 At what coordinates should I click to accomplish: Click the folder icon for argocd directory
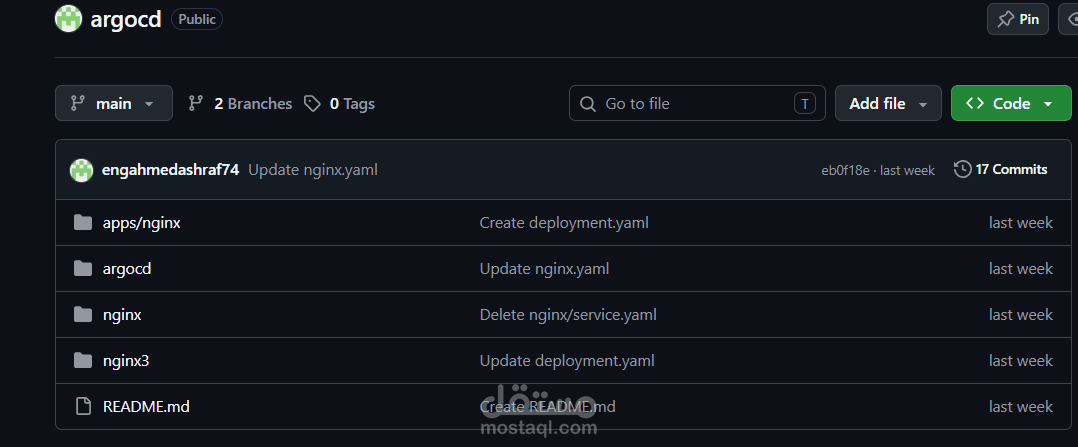tap(82, 268)
